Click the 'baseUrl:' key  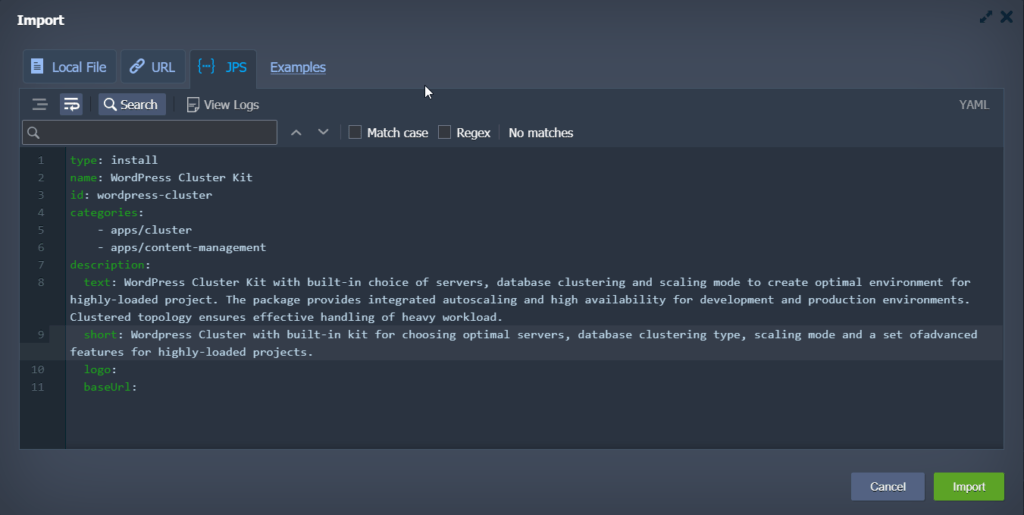pyautogui.click(x=110, y=387)
